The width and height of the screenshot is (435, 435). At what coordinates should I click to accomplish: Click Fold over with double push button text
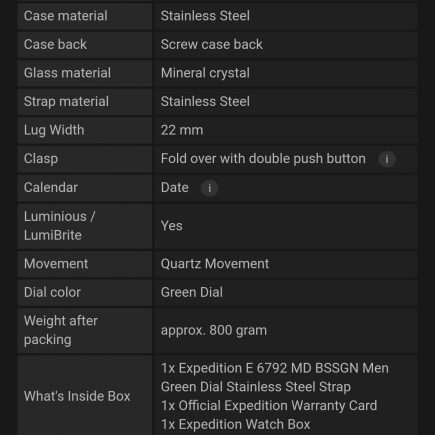tap(263, 159)
